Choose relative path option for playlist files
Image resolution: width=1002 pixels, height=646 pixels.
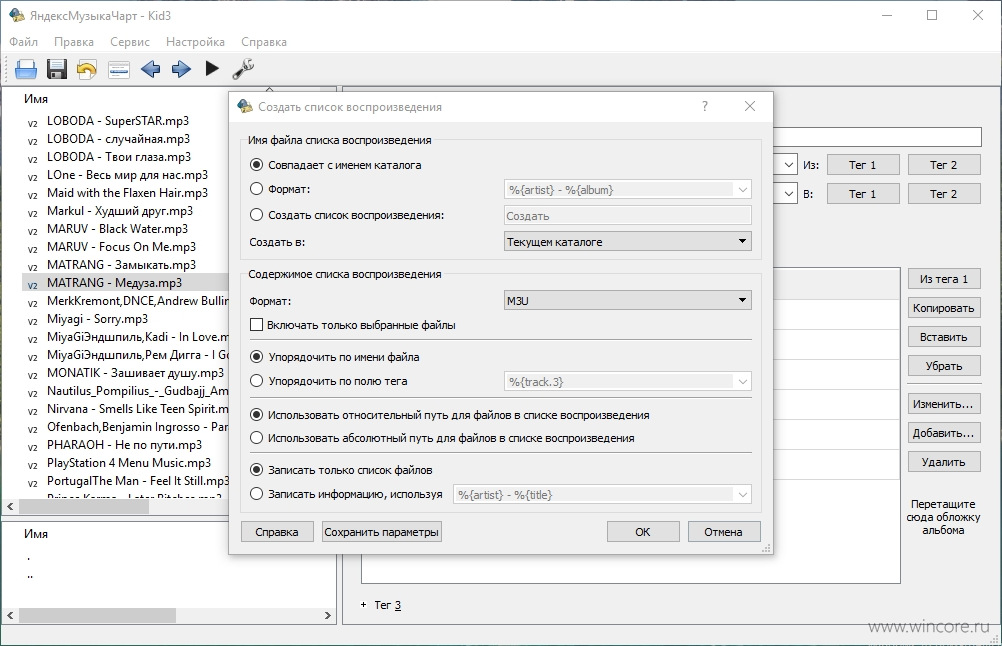[x=256, y=415]
